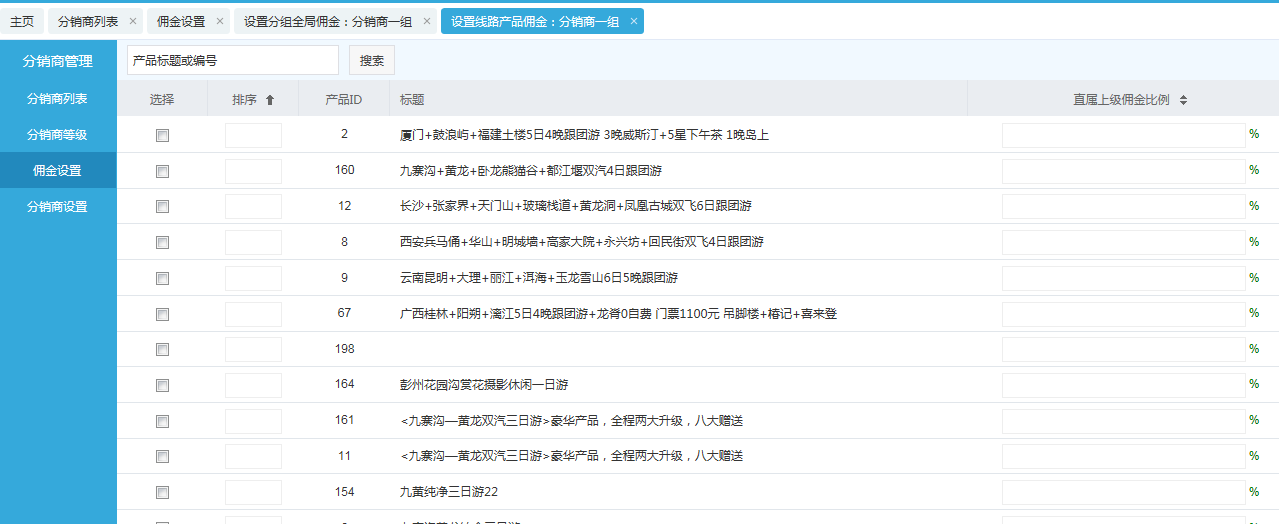The width and height of the screenshot is (1279, 524).
Task: Close the 设置分组全局佣金 tab
Action: coord(427,21)
